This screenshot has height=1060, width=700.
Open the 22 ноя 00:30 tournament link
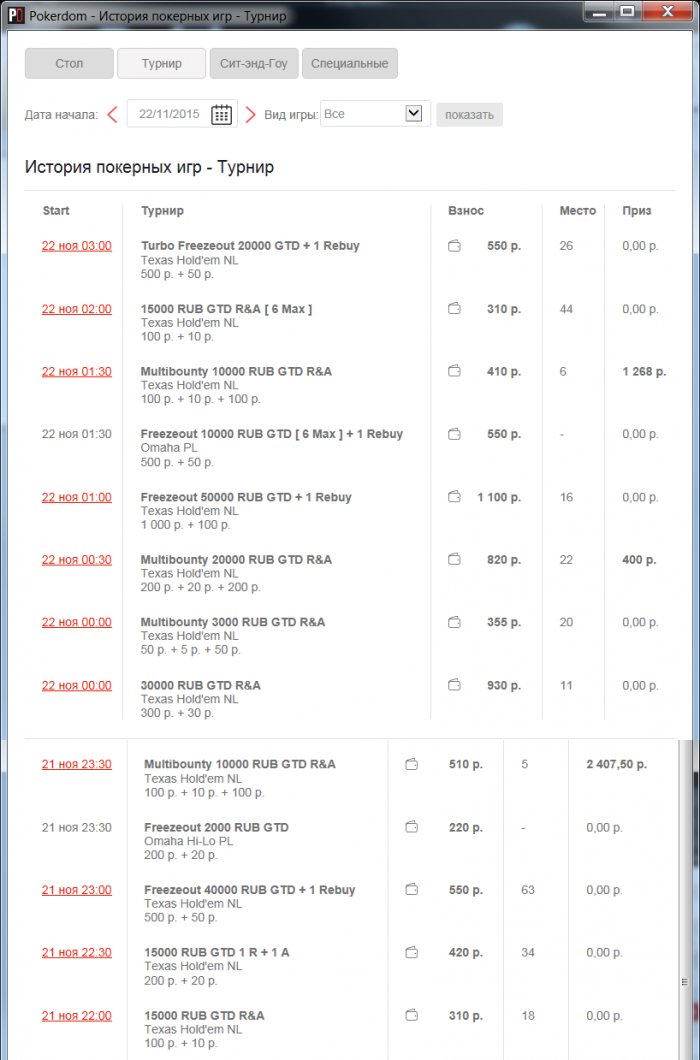[77, 560]
